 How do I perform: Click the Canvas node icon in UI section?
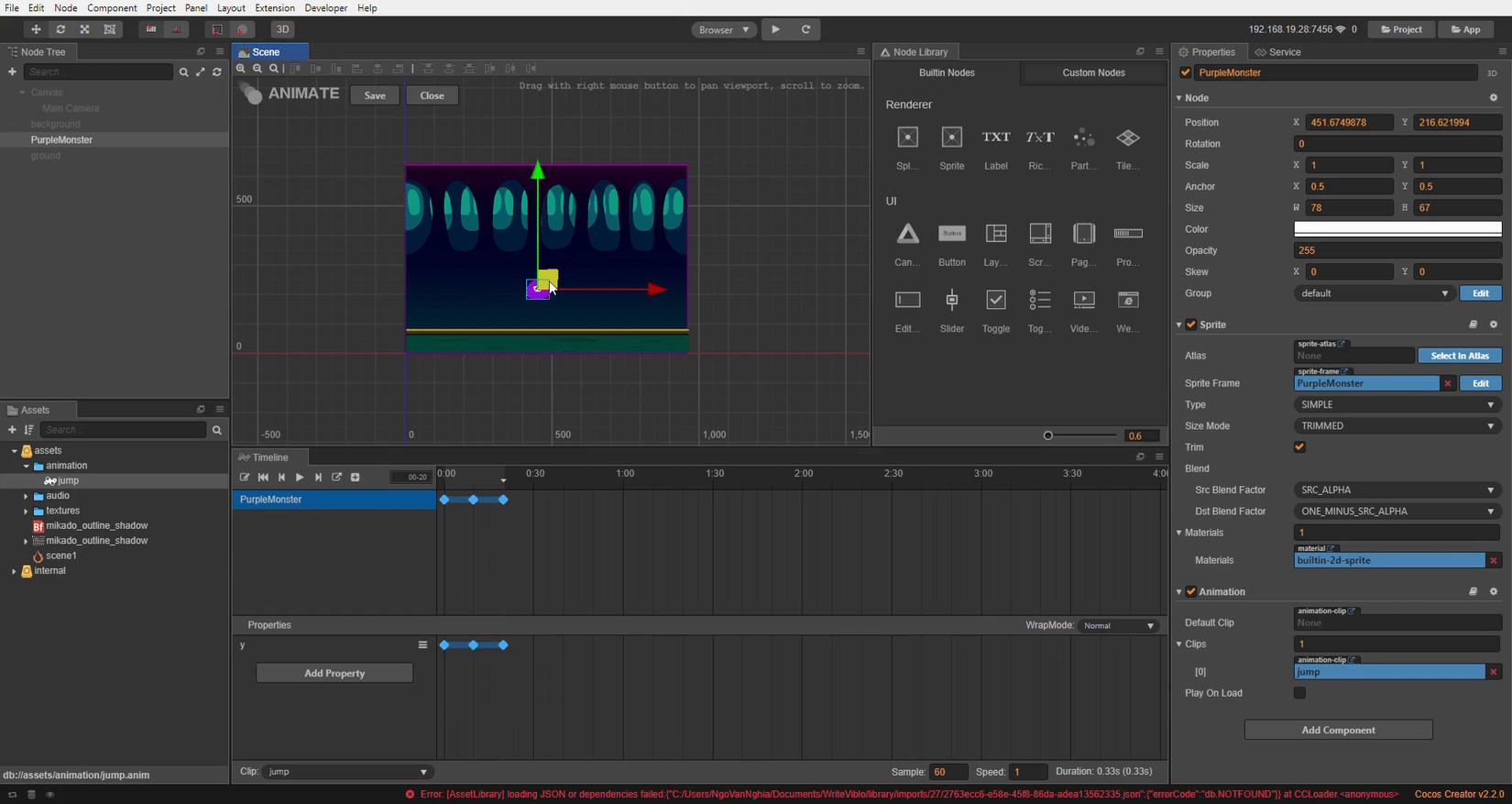[907, 234]
